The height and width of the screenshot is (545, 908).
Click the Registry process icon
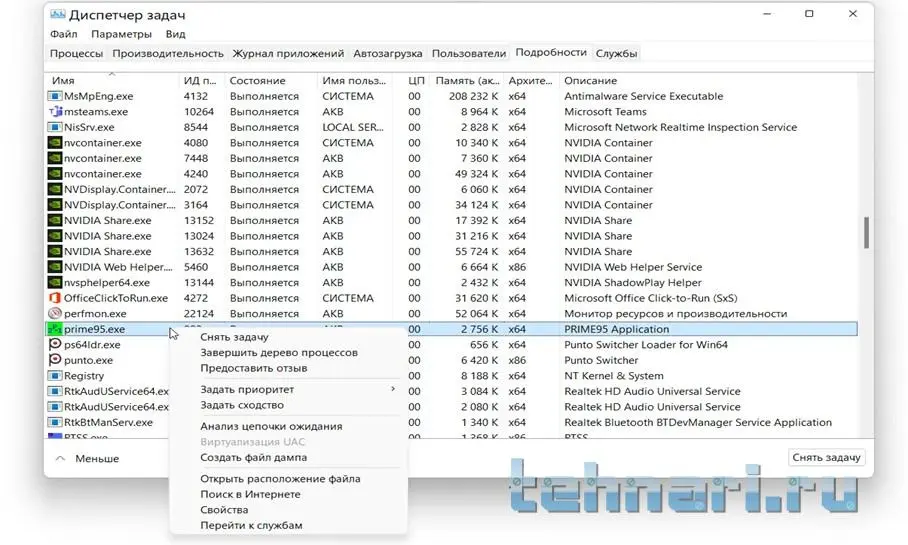pos(54,376)
